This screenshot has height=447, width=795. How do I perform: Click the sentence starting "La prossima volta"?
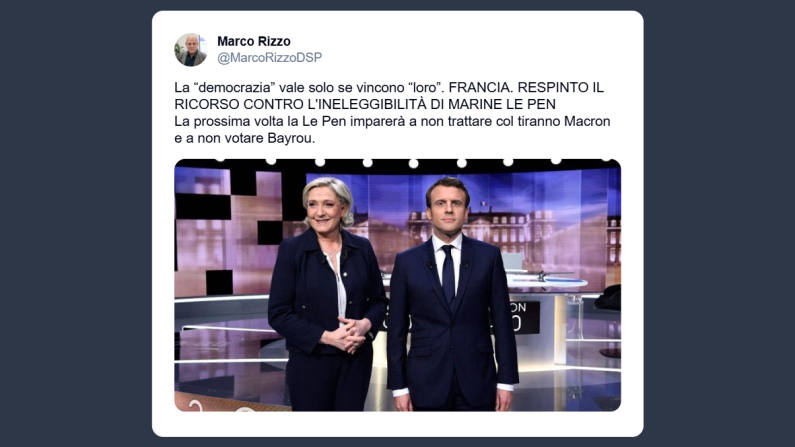[x=392, y=122]
